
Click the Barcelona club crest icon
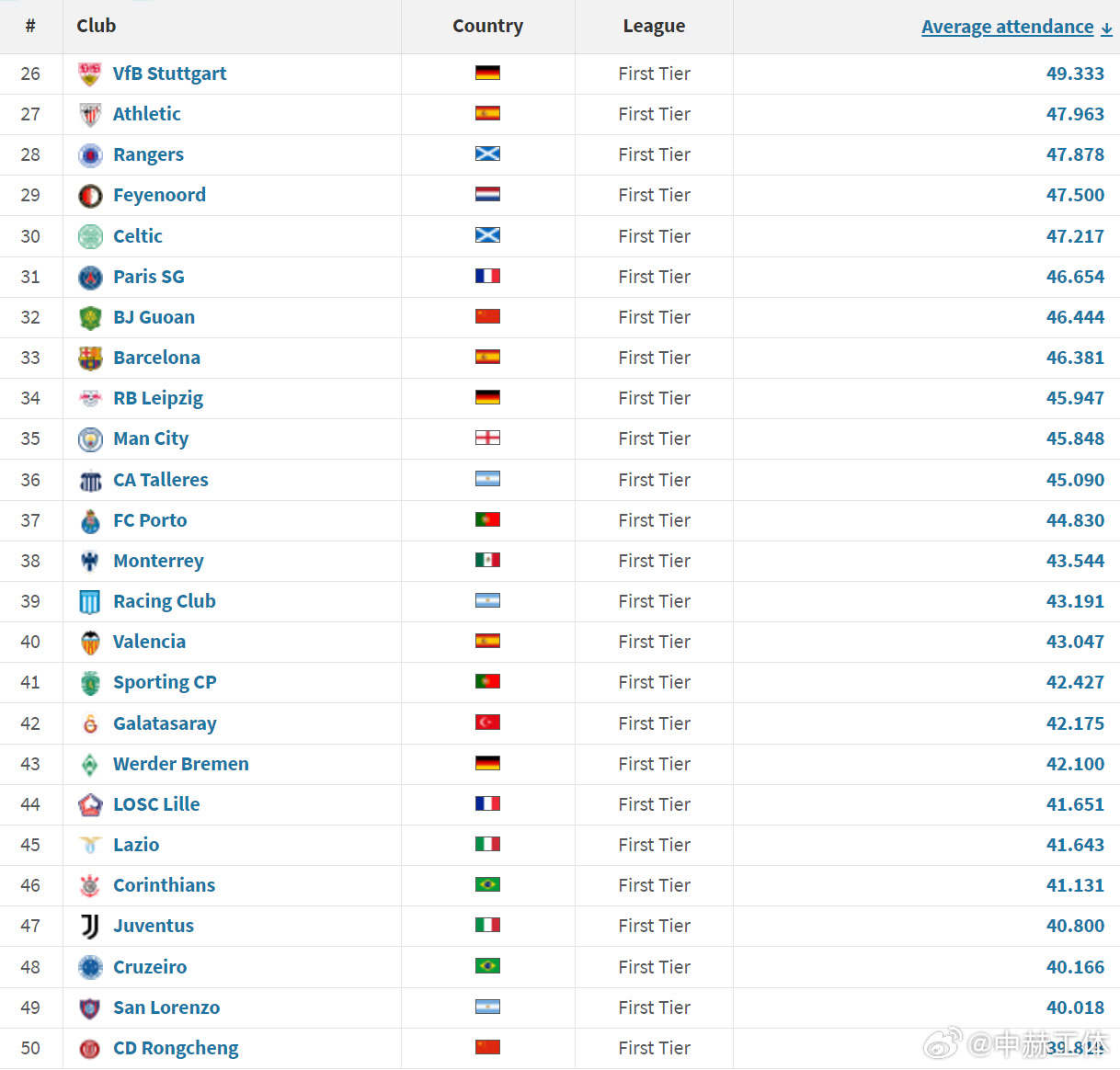pyautogui.click(x=89, y=359)
